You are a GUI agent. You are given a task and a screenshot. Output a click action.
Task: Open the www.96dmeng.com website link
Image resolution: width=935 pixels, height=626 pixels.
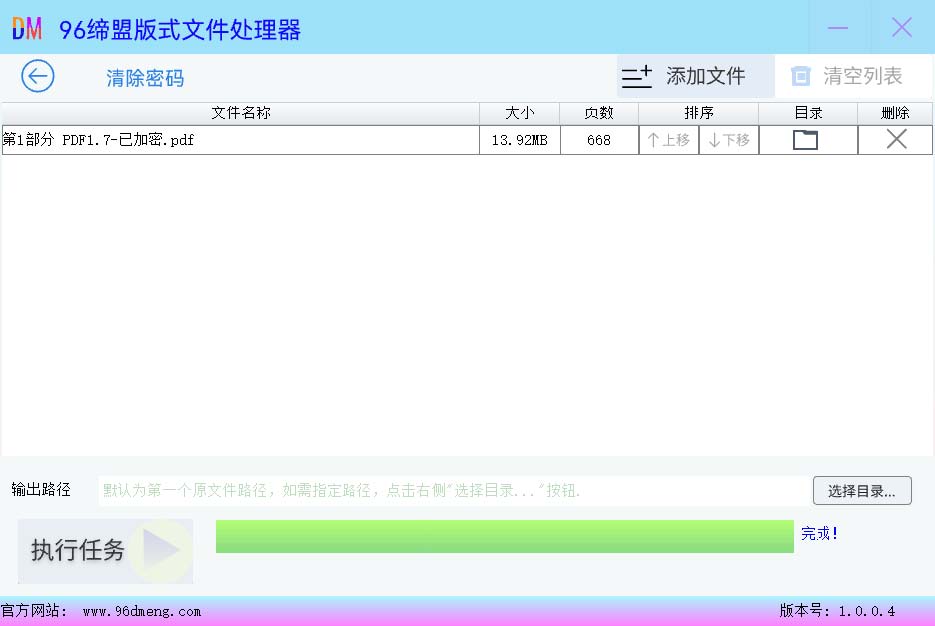click(141, 611)
